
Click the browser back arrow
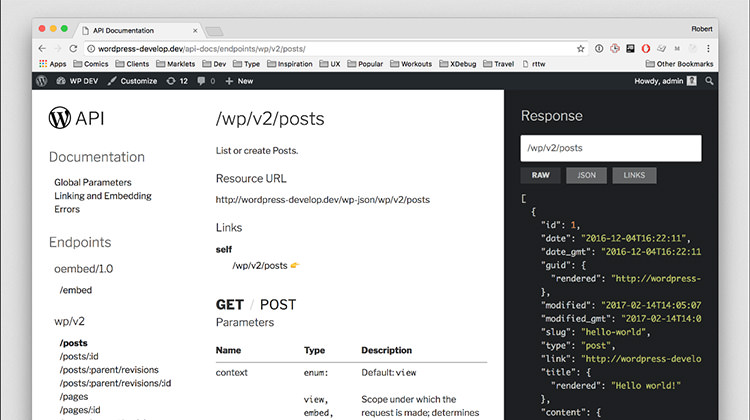(42, 47)
